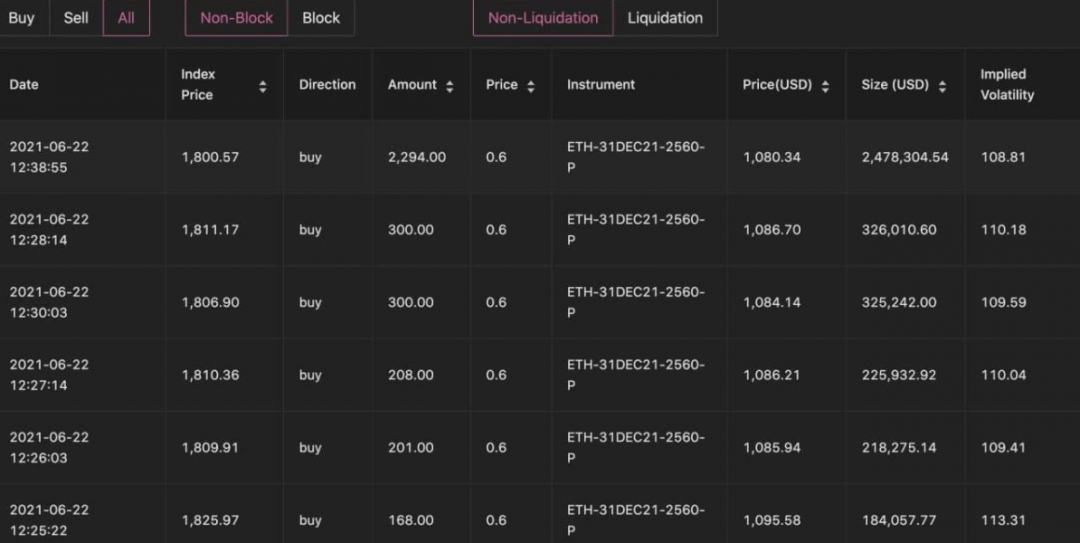Show Liquidation trades only
1080x543 pixels.
[665, 18]
